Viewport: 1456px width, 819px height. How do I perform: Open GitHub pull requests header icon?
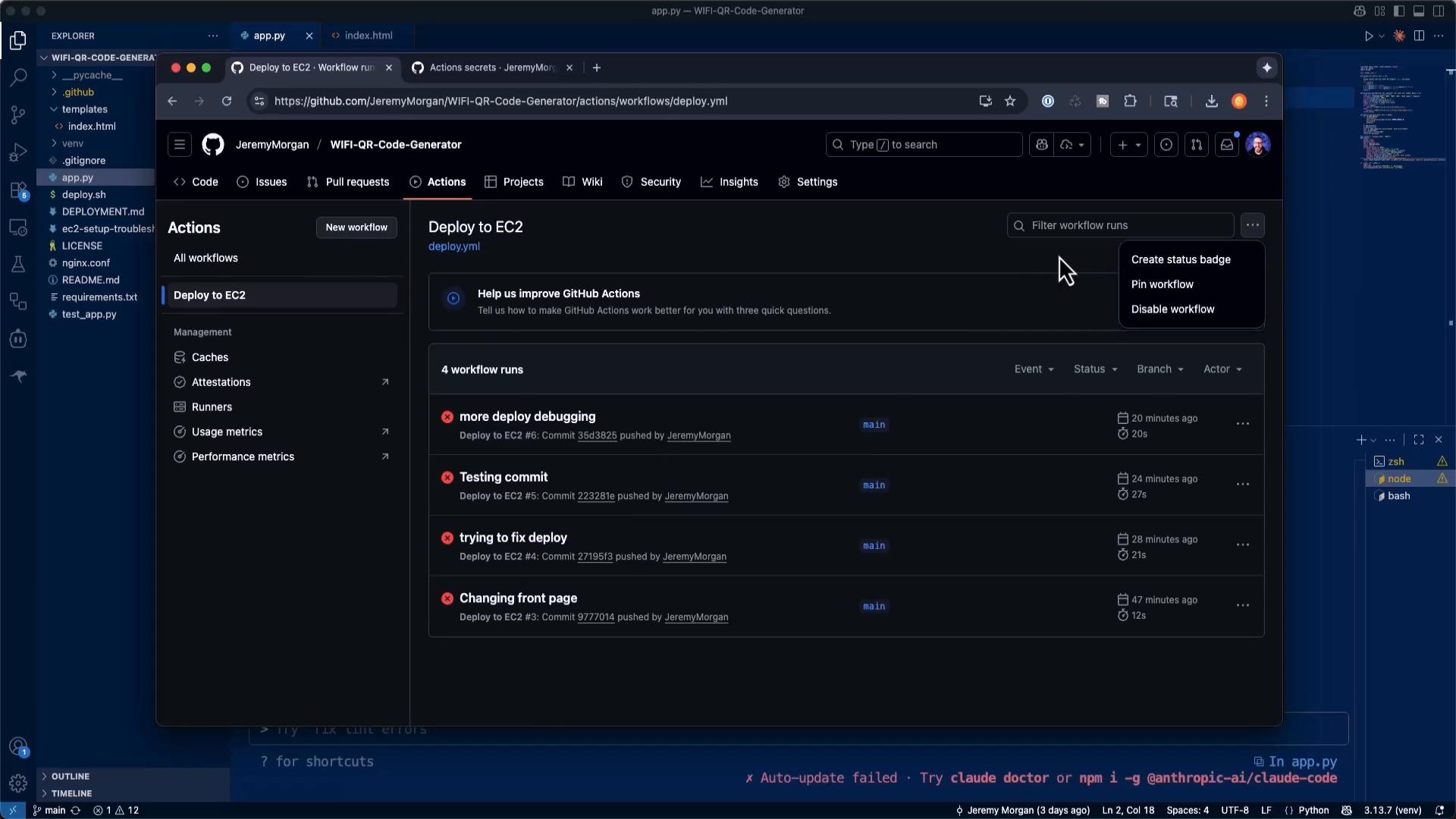point(1197,145)
